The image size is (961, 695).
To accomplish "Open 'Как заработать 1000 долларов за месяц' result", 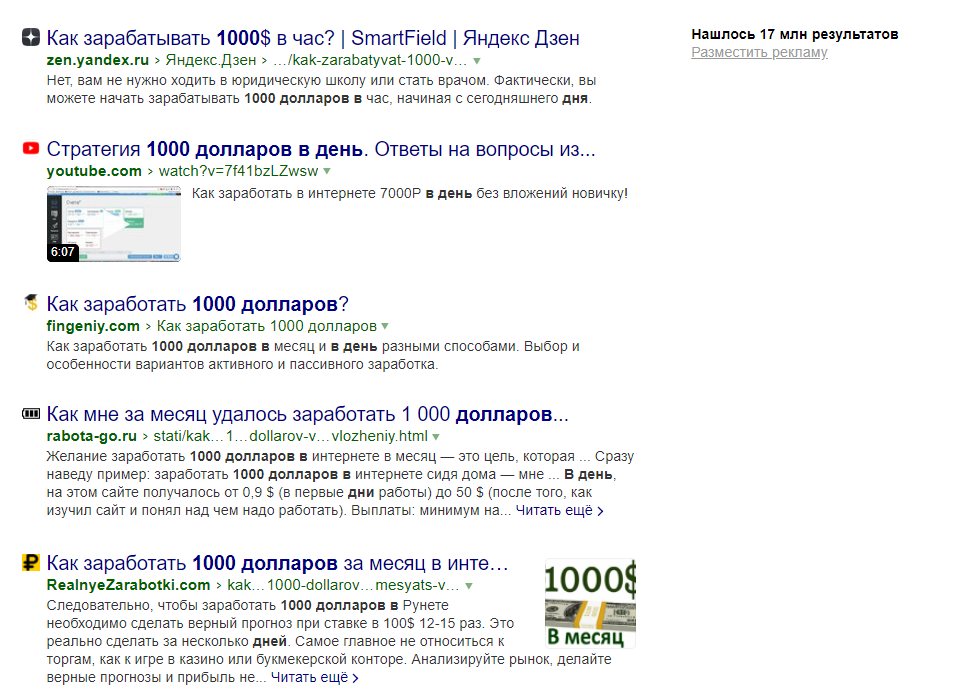I will tap(278, 563).
